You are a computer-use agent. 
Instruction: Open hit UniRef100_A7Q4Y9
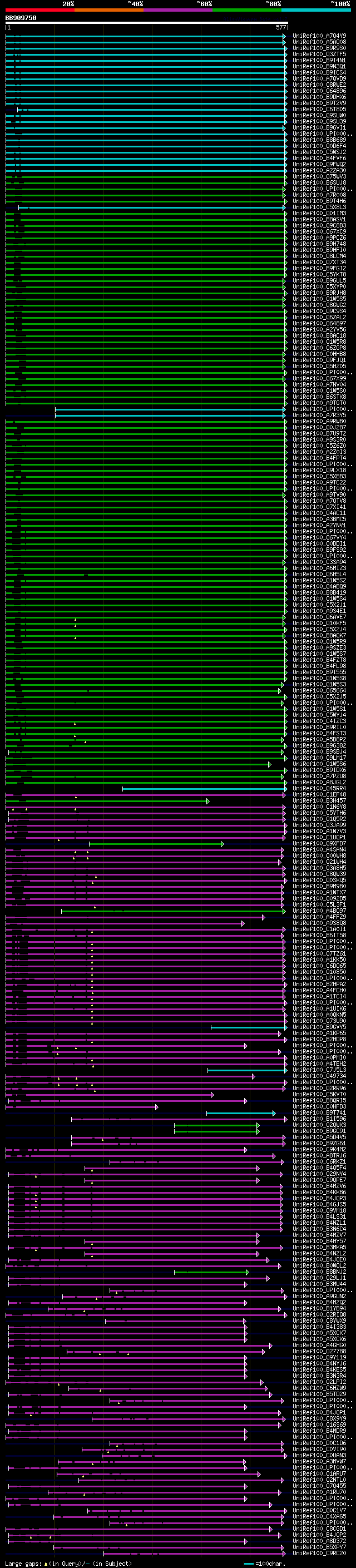point(319,36)
